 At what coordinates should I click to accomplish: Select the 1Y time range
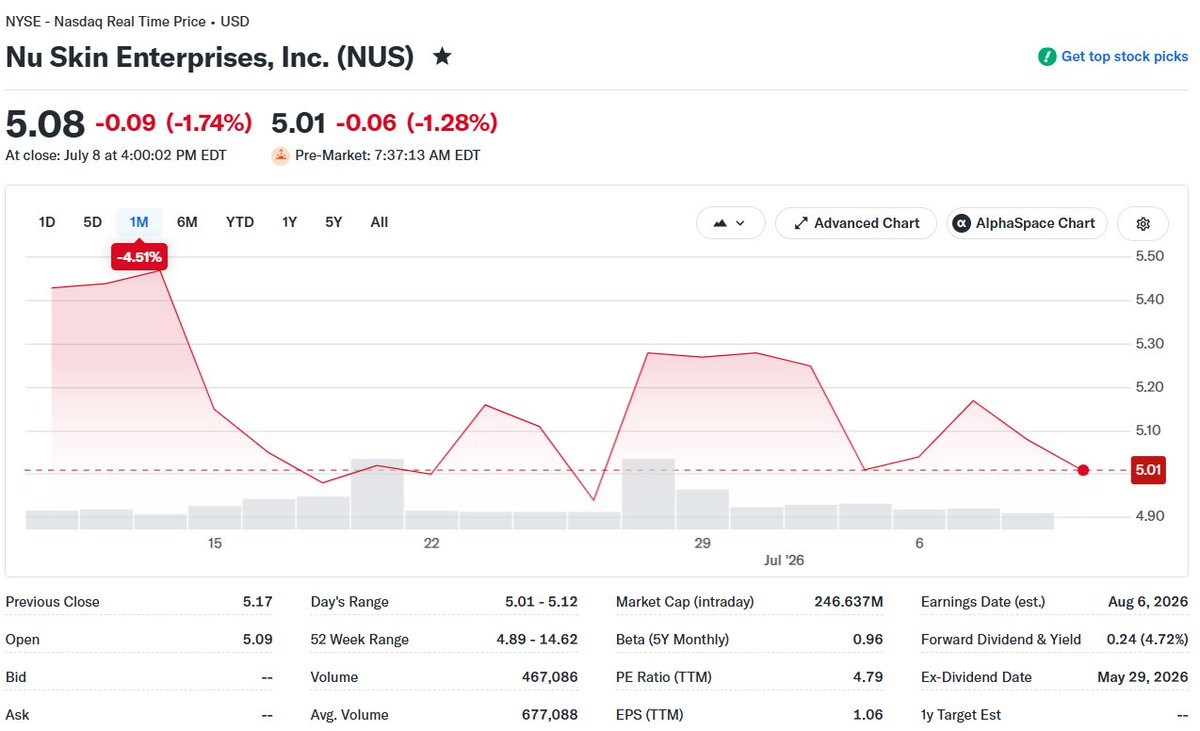289,222
